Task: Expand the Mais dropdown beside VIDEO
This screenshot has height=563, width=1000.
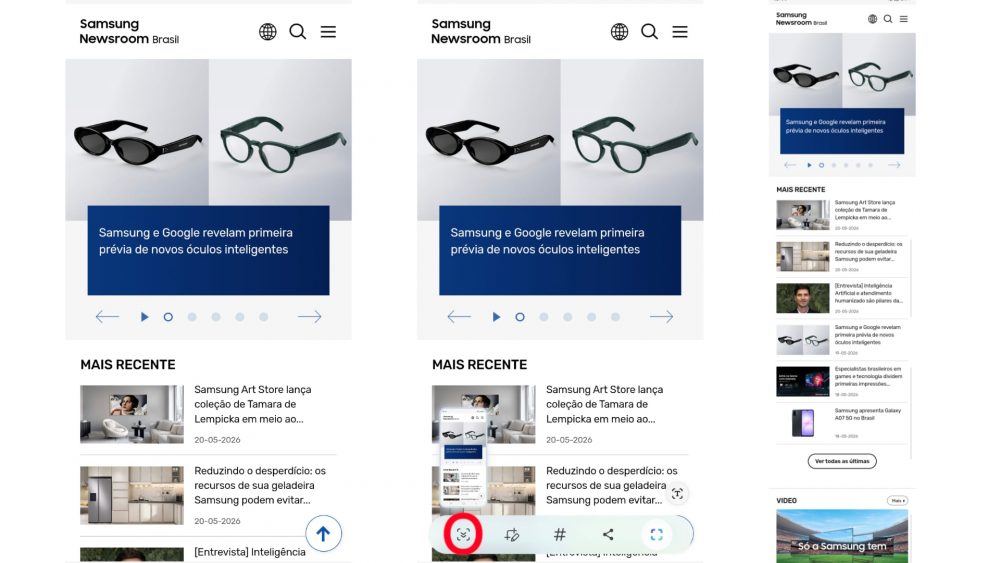Action: tap(897, 501)
